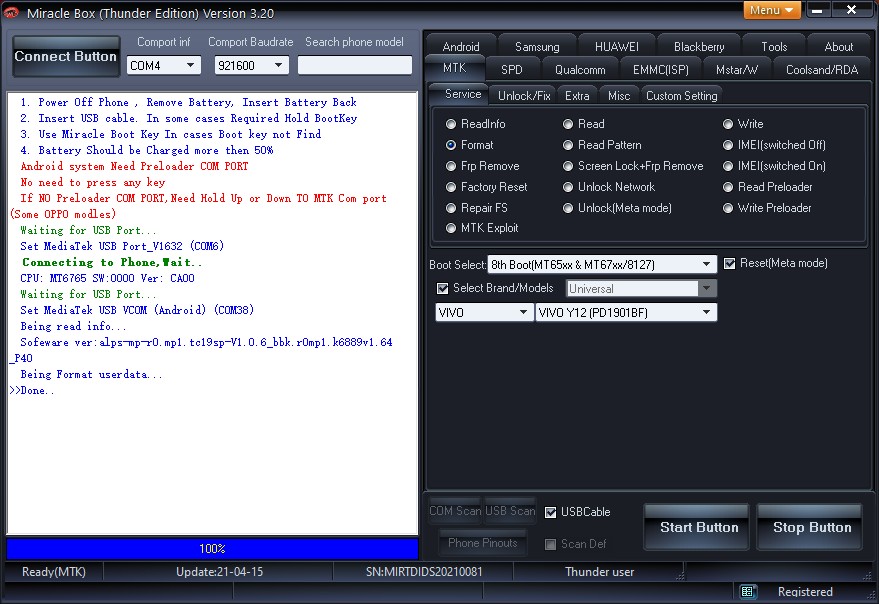Image resolution: width=879 pixels, height=604 pixels.
Task: Click the 100% progress bar
Action: click(x=212, y=548)
